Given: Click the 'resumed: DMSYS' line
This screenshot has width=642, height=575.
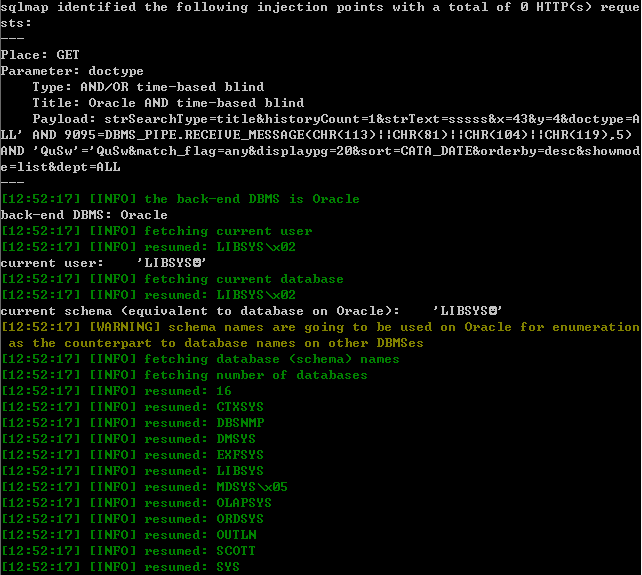Looking at the screenshot, I should pyautogui.click(x=129, y=439).
